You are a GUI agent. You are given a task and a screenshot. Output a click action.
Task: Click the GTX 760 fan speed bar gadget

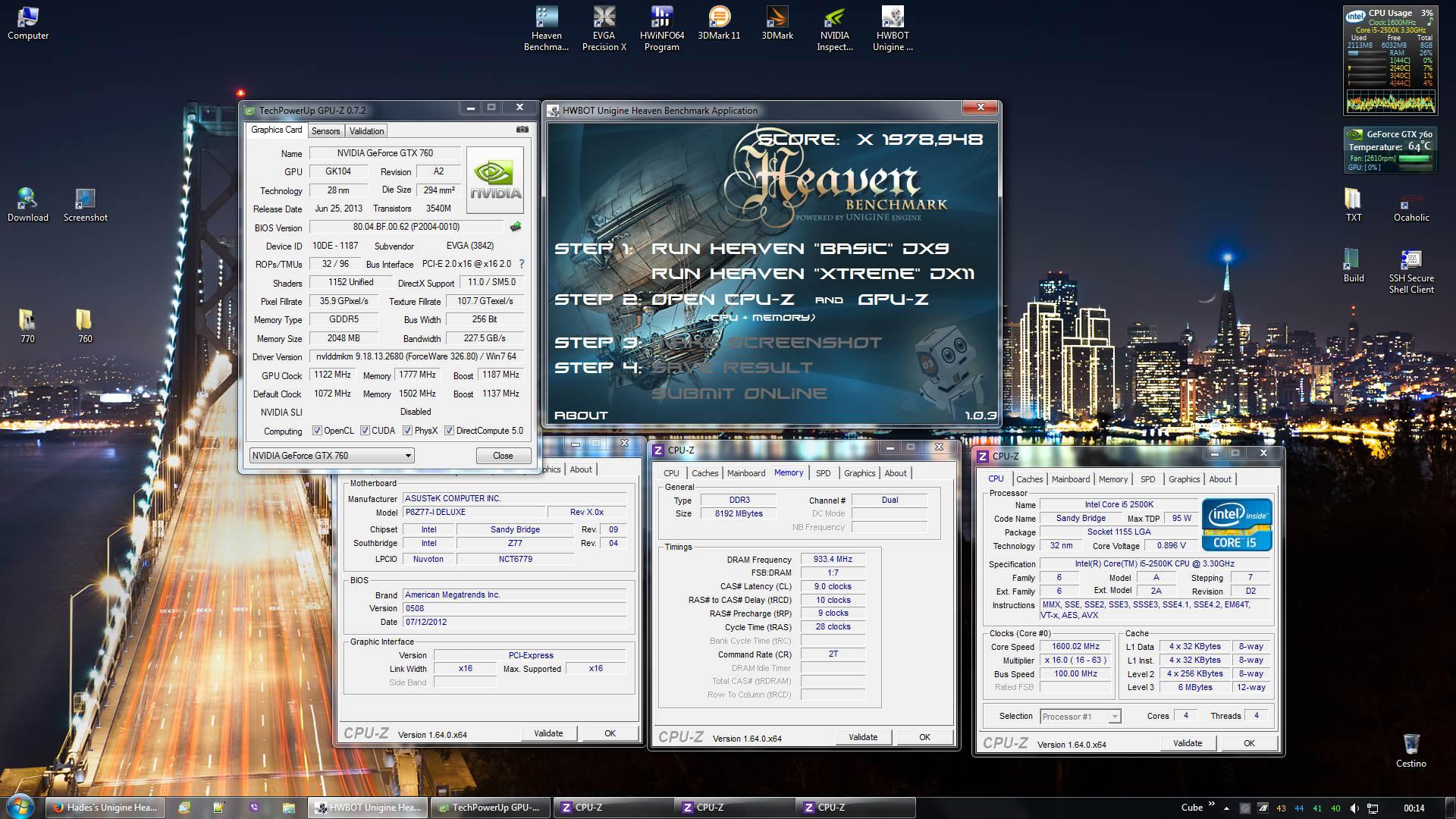pyautogui.click(x=1414, y=158)
